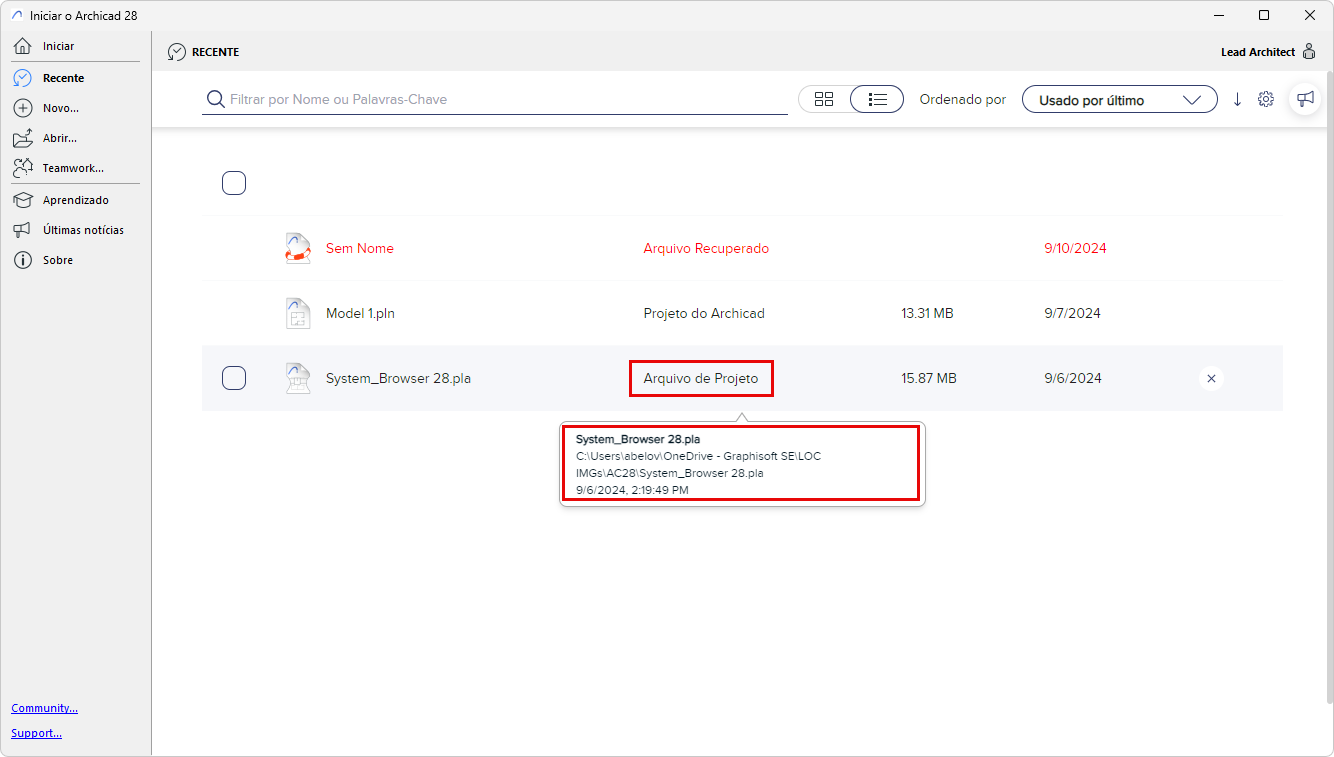Click the Lead Architect profile name
The image size is (1334, 757).
(x=1258, y=52)
